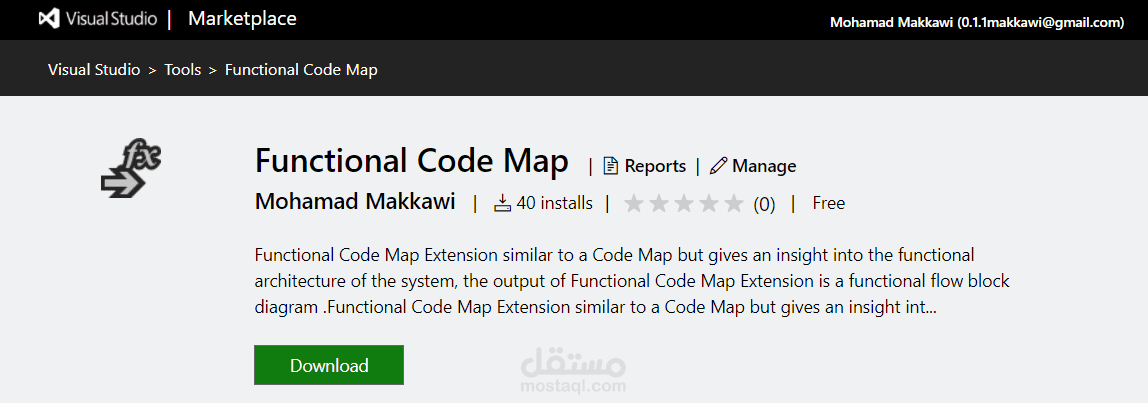Open the Mohamad Makkawi account menu
This screenshot has height=403, width=1148.
pos(977,23)
